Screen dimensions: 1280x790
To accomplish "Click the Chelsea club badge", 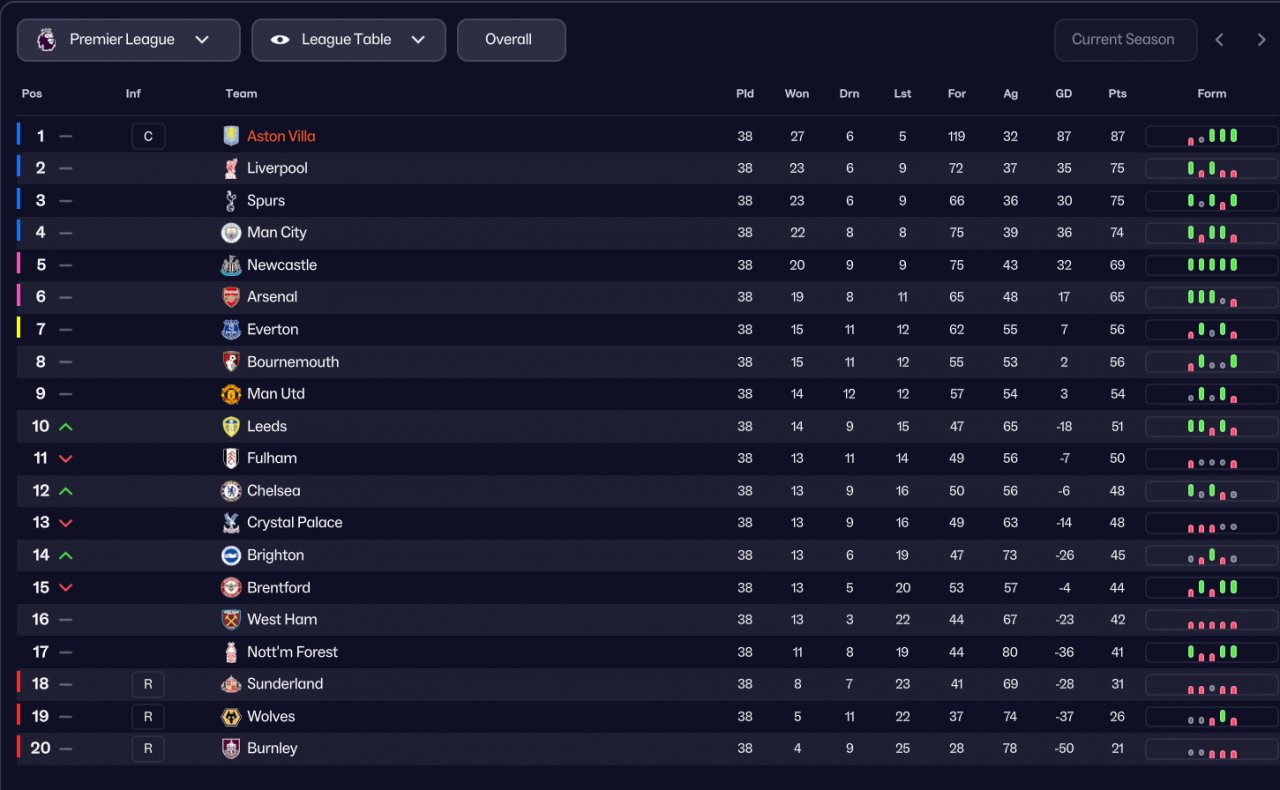I will [x=231, y=491].
